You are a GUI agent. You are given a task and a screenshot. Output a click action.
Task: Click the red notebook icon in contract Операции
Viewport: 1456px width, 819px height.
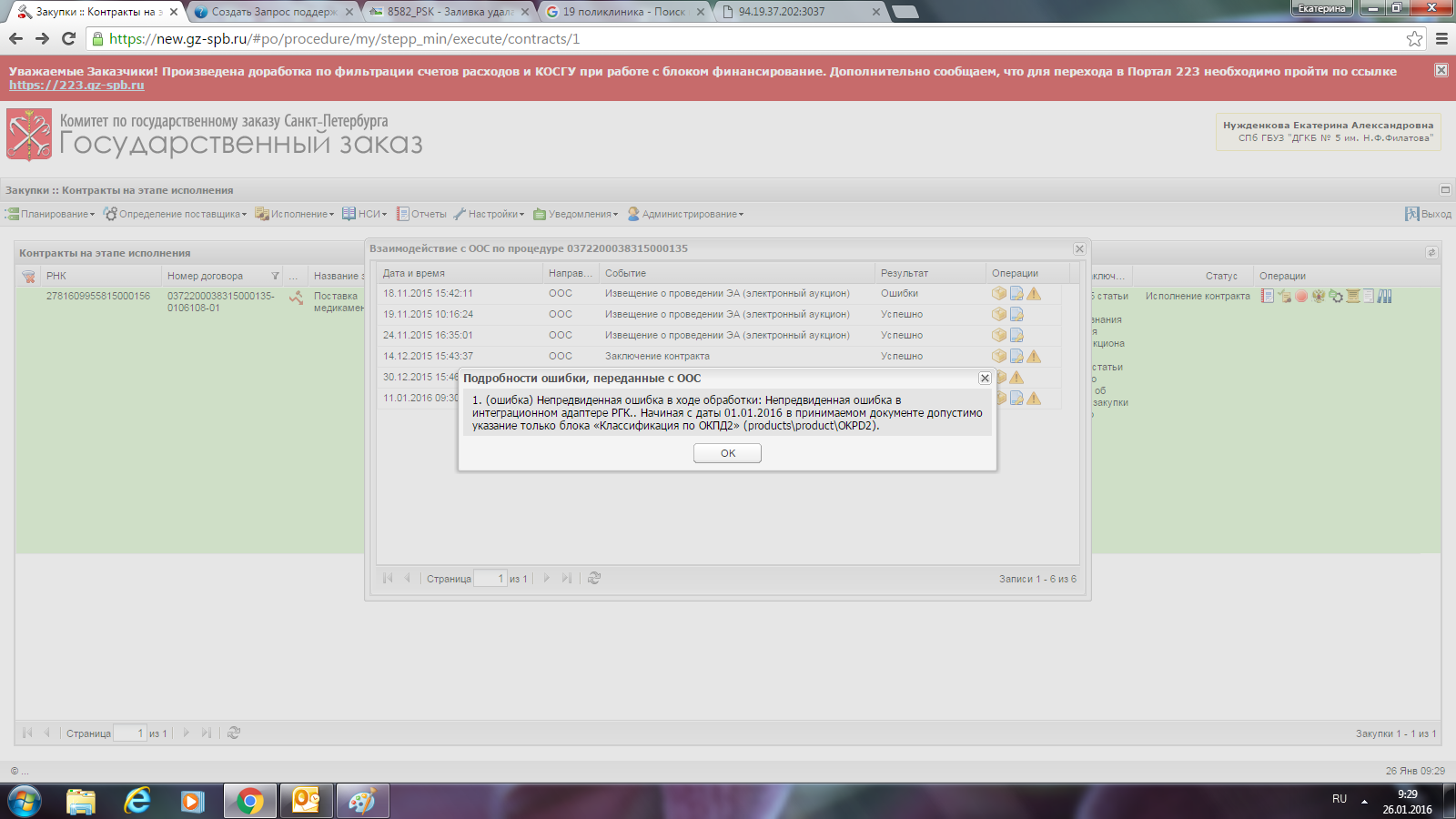[x=1268, y=296]
